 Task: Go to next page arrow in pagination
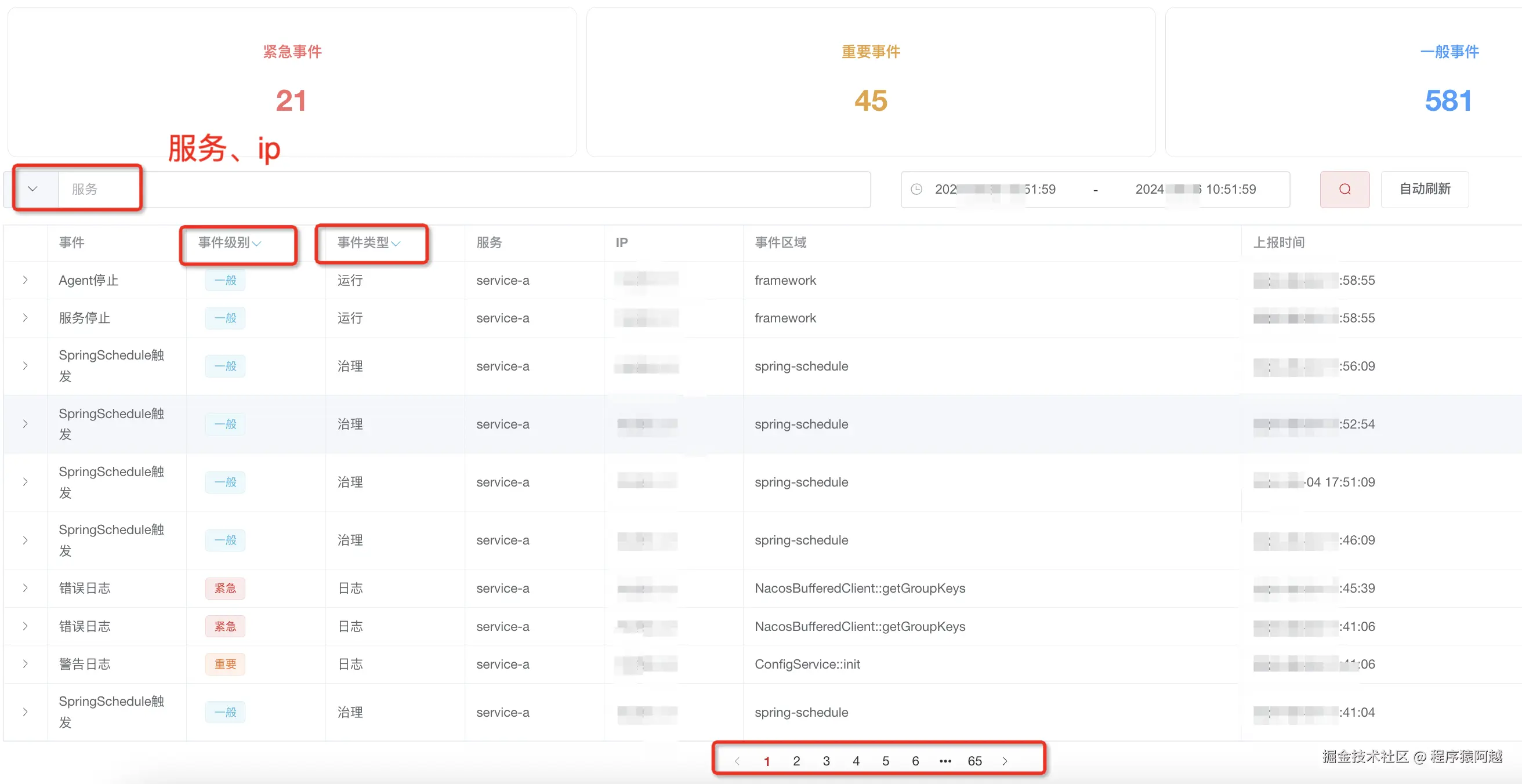coord(1005,761)
